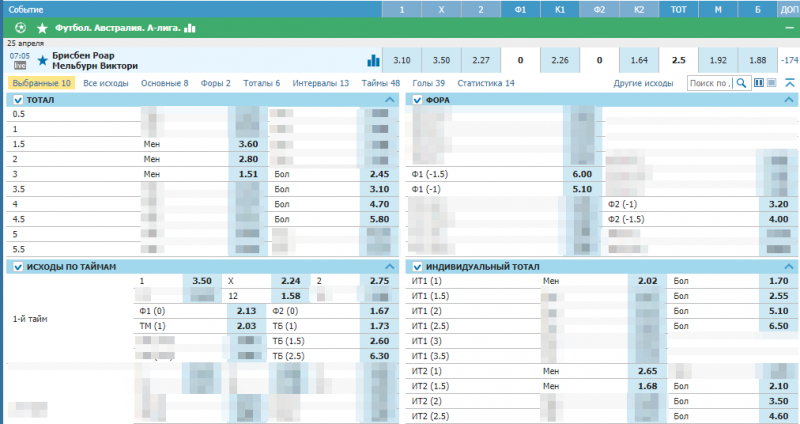This screenshot has height=424, width=800.
Task: Toggle the ИСХОДЫ ПО ТАЙМАМ checkbox
Action: (x=17, y=267)
